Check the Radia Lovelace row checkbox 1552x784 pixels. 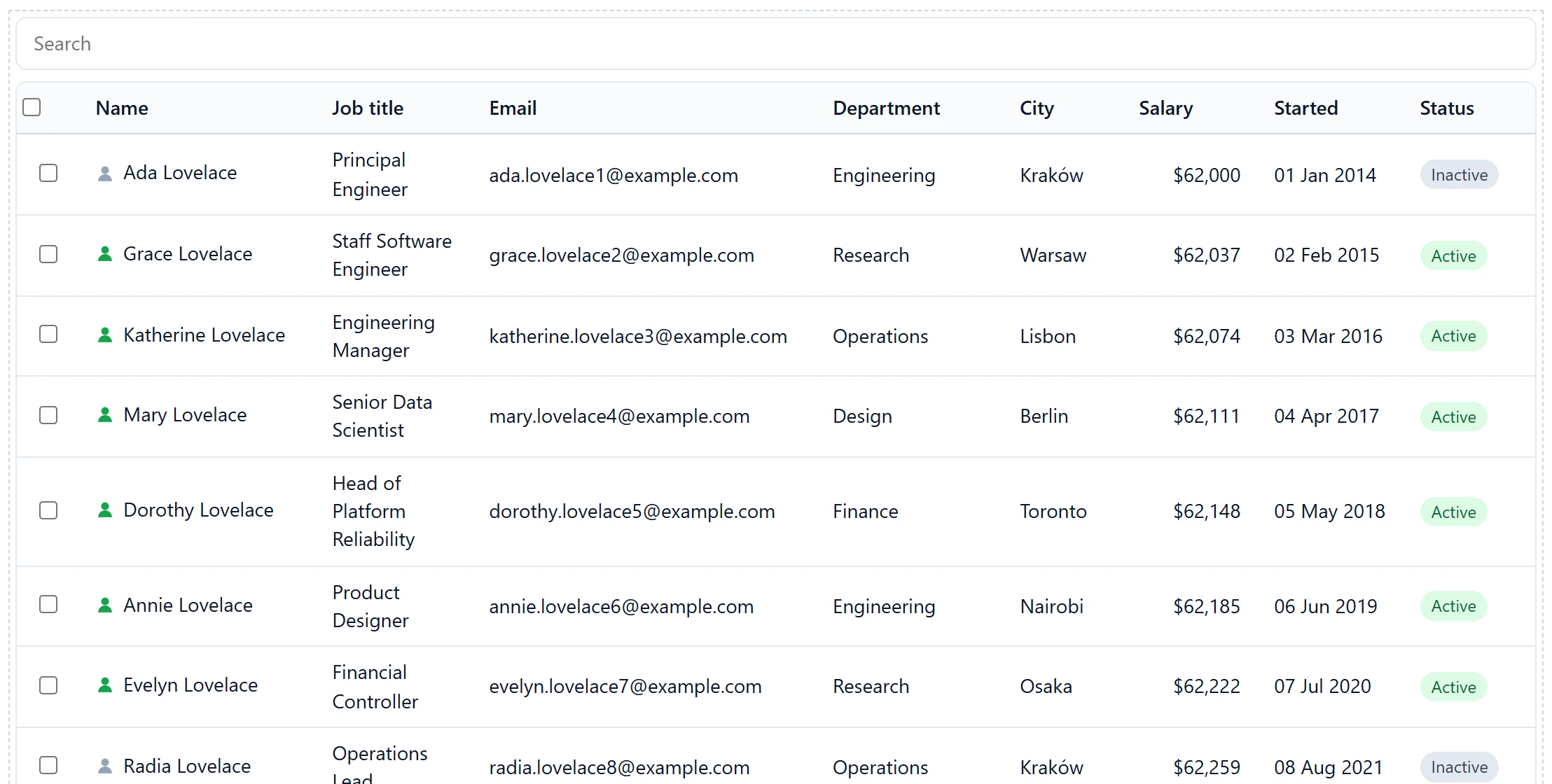point(48,765)
